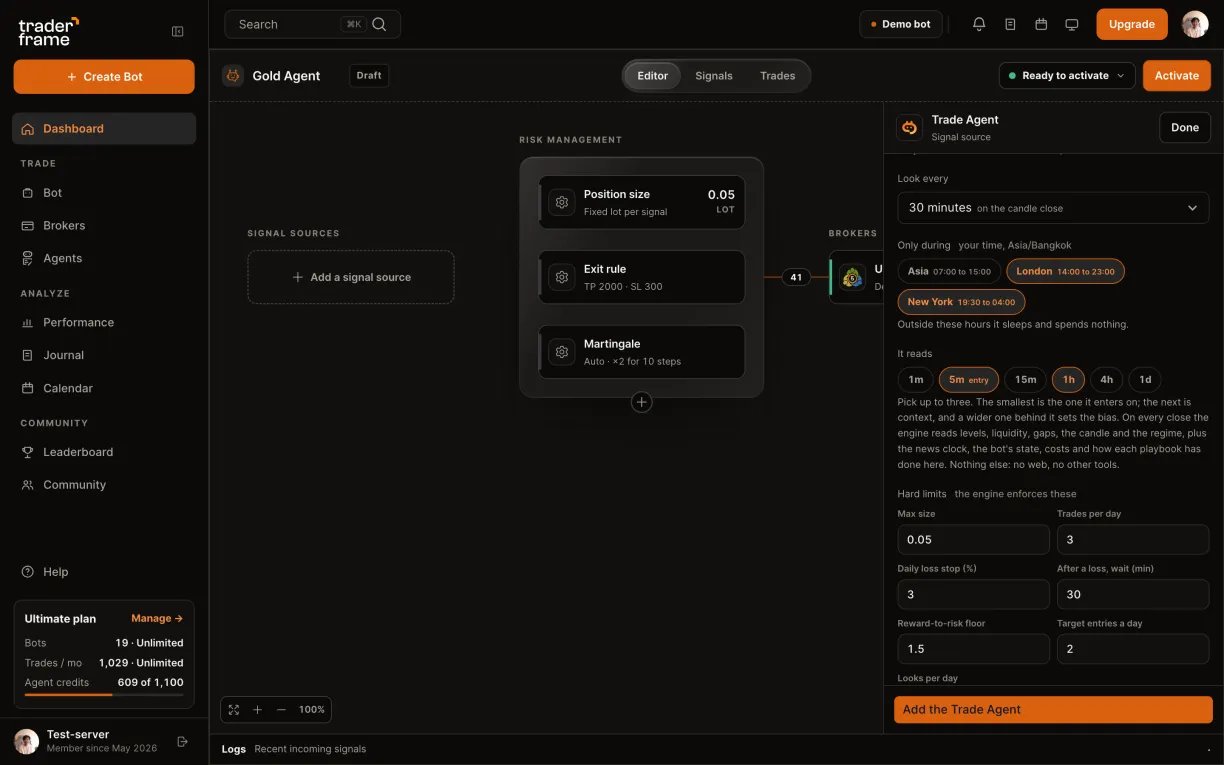Image resolution: width=1224 pixels, height=765 pixels.
Task: Switch to the Signals tab
Action: point(714,76)
